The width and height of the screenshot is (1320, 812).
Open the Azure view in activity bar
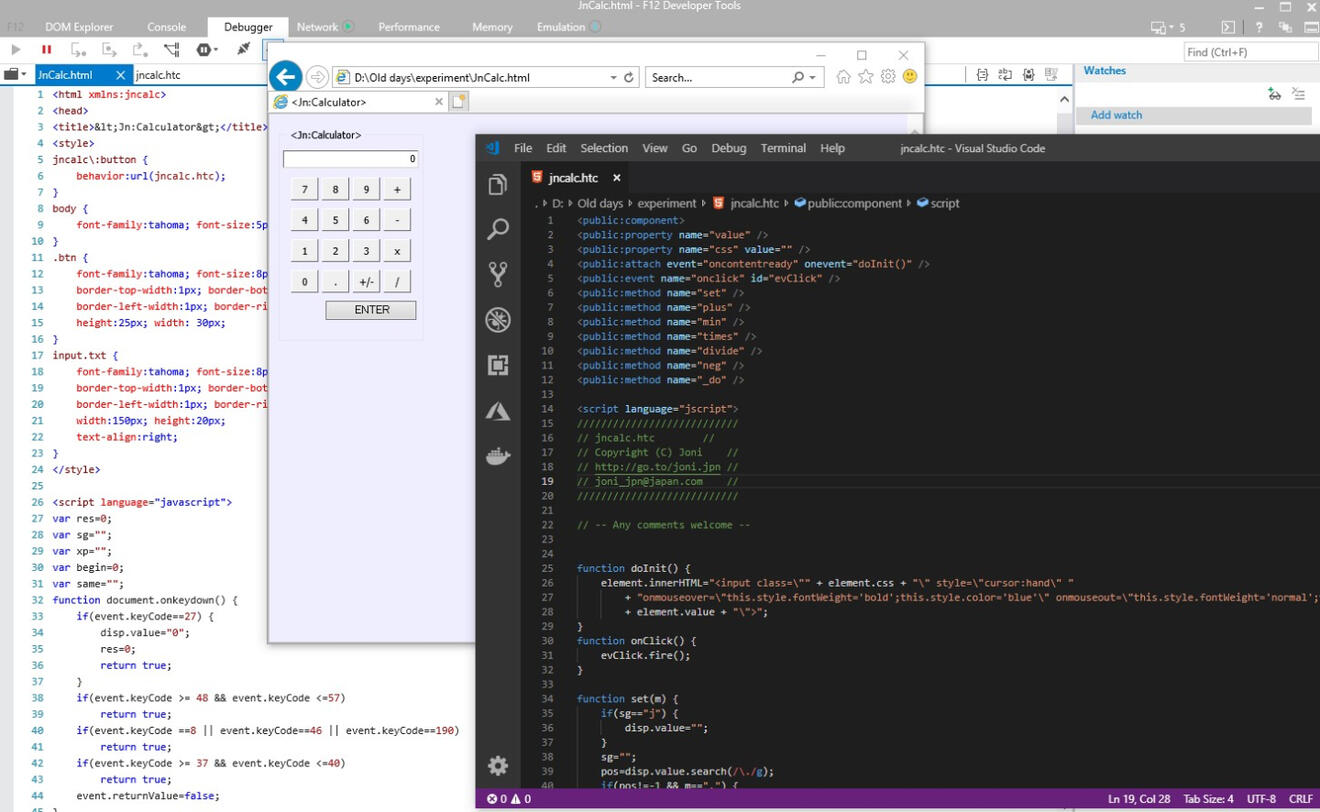(498, 412)
